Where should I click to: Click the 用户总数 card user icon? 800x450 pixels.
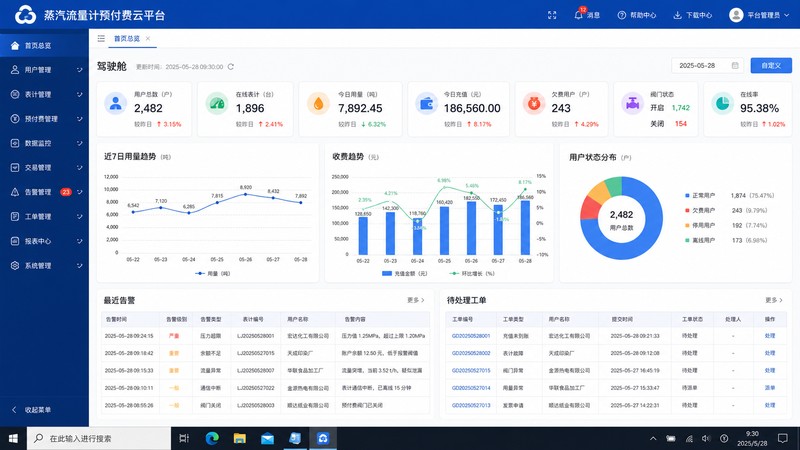116,104
